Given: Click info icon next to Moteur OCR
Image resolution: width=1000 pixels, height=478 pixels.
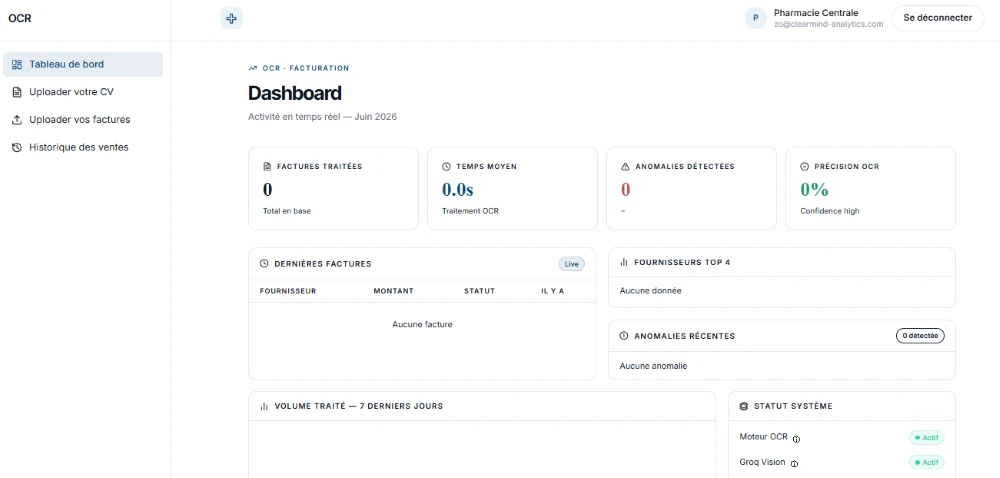Looking at the screenshot, I should [x=797, y=438].
